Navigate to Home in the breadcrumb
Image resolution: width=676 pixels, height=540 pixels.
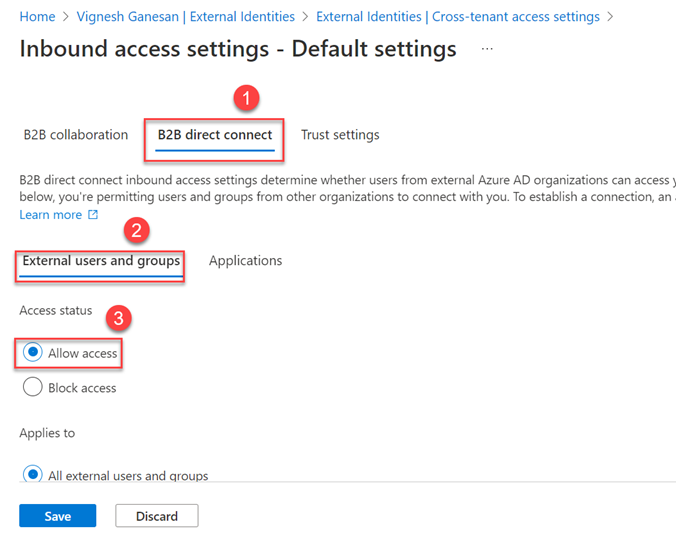click(37, 17)
